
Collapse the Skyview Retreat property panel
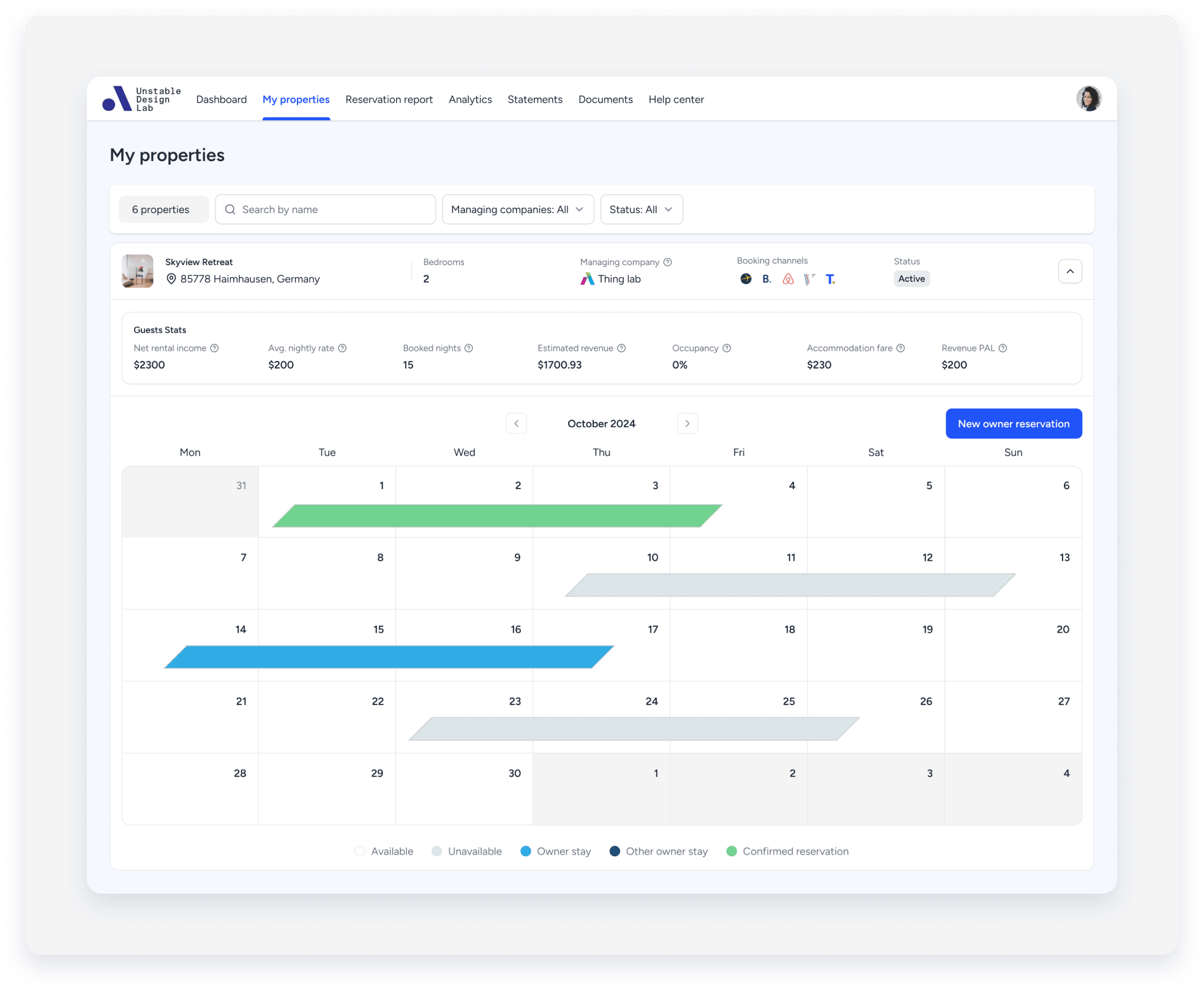point(1069,271)
